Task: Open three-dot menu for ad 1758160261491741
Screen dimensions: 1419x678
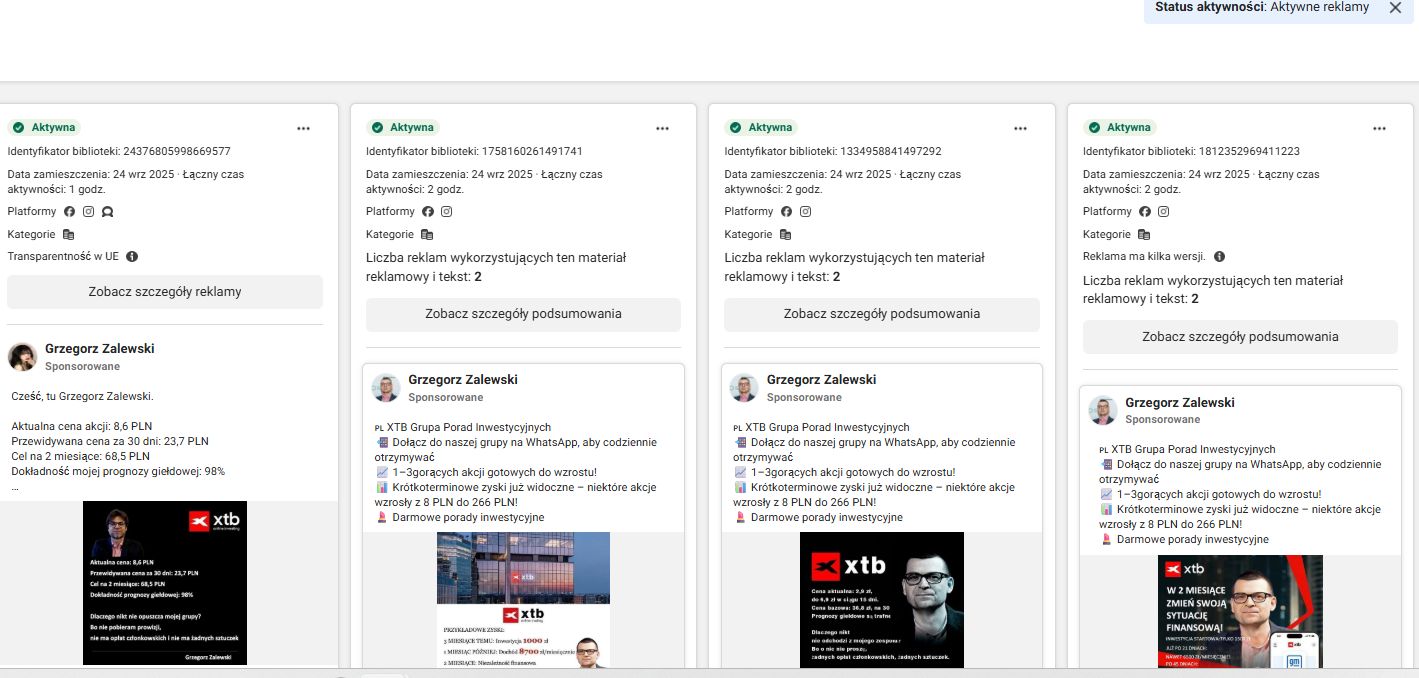Action: tap(662, 128)
